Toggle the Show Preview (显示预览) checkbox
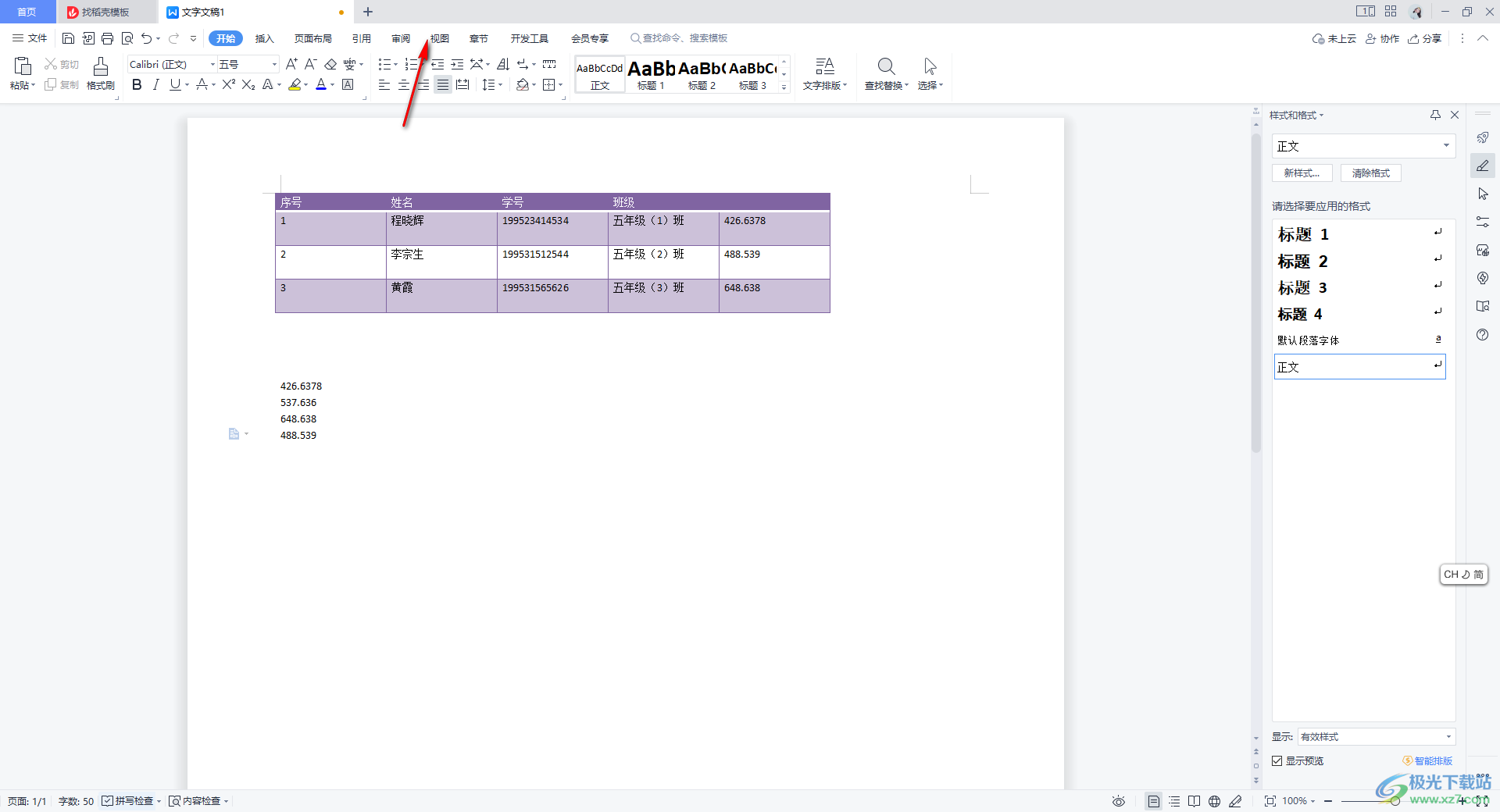The width and height of the screenshot is (1500, 812). (1277, 760)
